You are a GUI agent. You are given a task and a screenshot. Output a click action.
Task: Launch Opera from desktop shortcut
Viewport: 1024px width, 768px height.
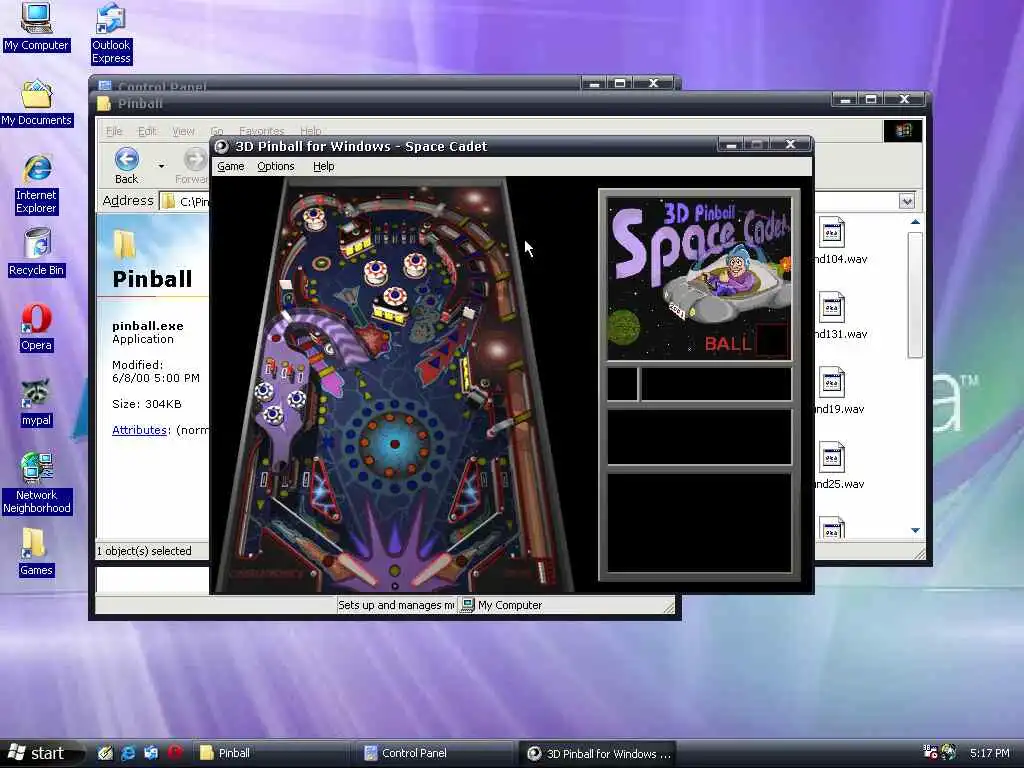(x=36, y=328)
